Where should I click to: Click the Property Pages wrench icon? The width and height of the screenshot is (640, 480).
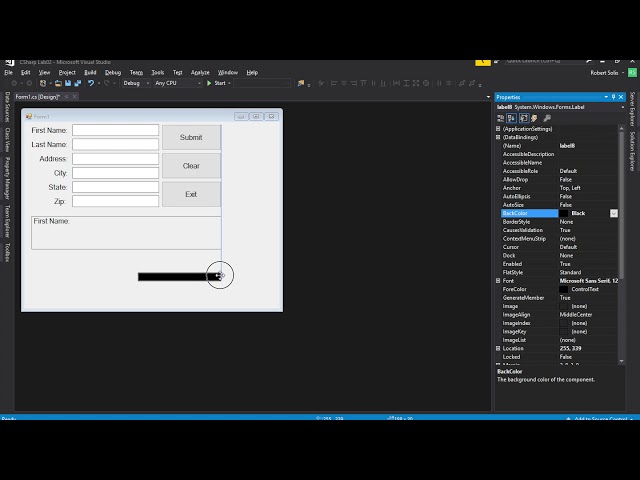click(x=547, y=118)
